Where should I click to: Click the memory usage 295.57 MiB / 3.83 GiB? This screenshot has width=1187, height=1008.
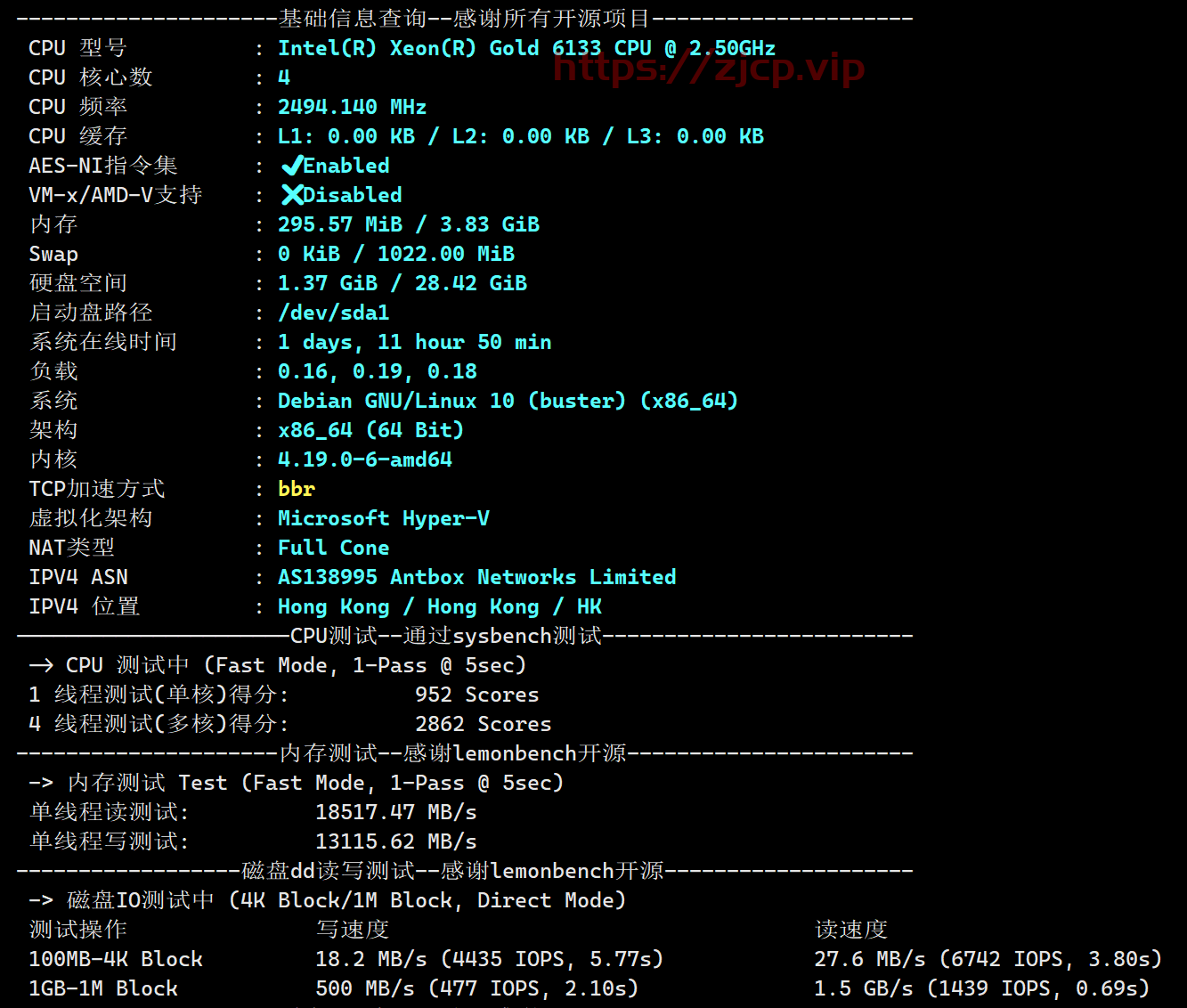coord(409,224)
